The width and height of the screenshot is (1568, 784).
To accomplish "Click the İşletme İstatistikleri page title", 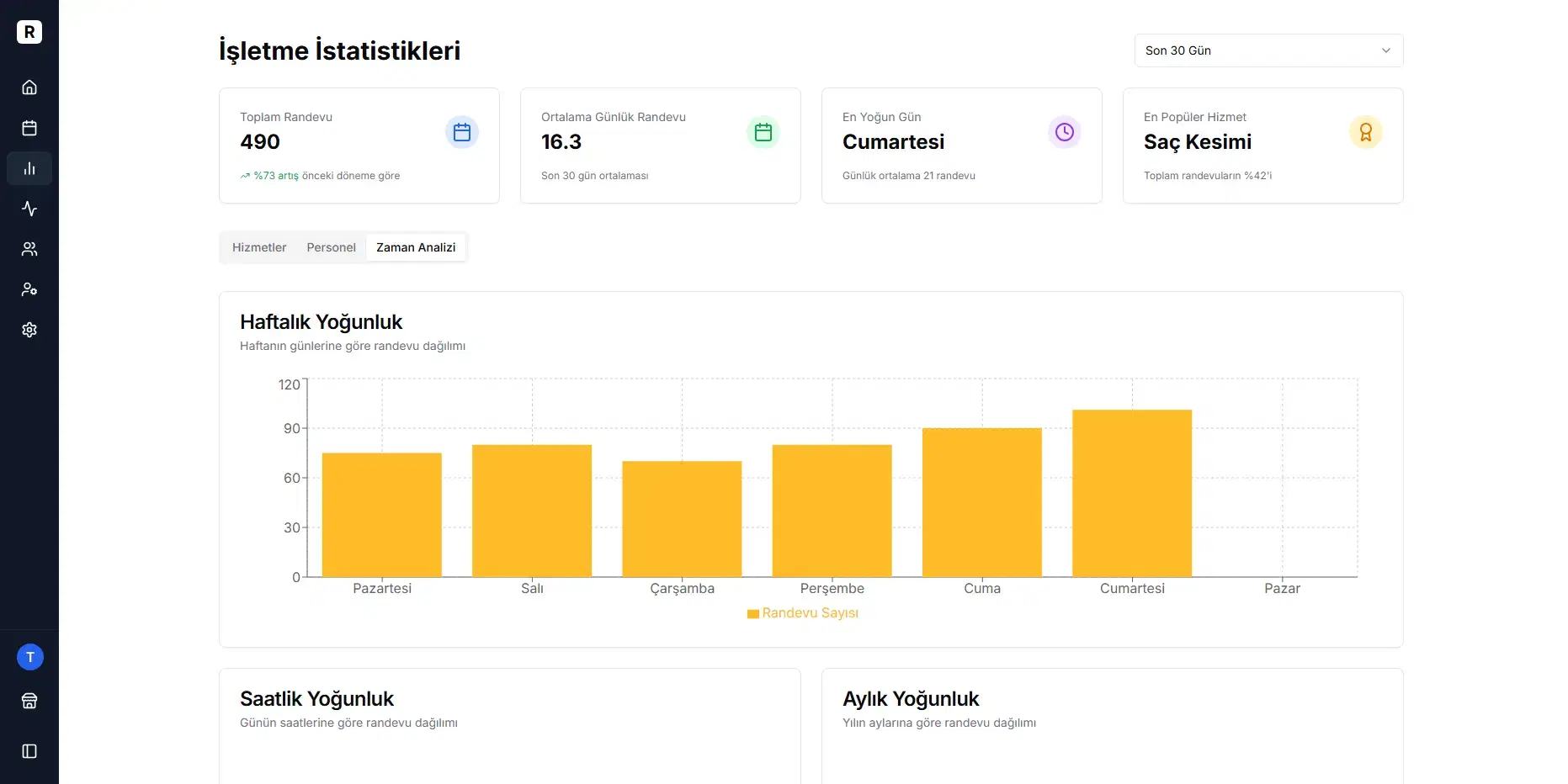I will point(340,50).
